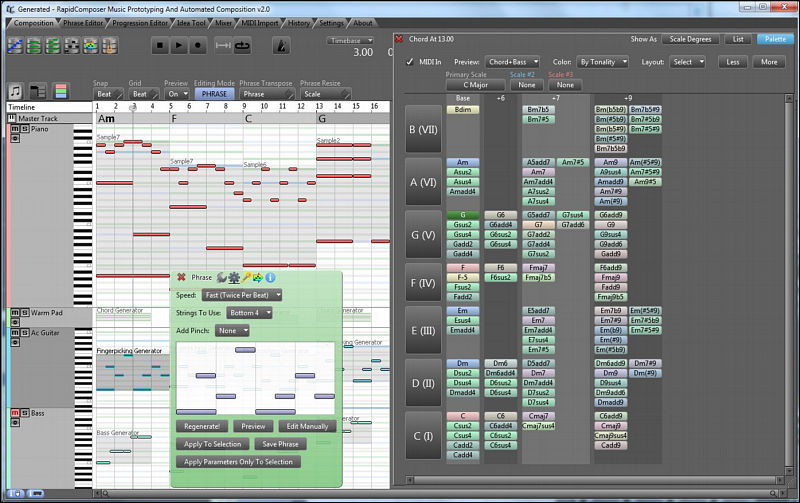Image resolution: width=800 pixels, height=503 pixels.
Task: Close the Chord At 13.00 panel
Action: point(399,39)
